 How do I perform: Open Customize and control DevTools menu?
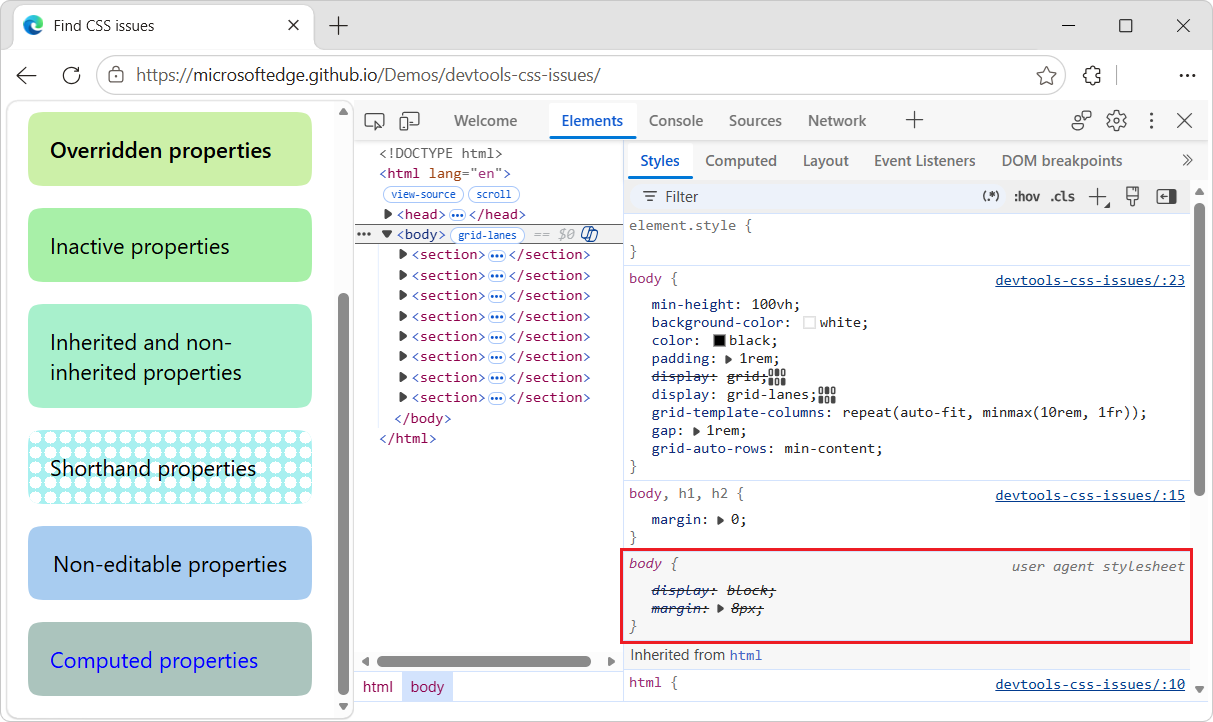(1151, 121)
